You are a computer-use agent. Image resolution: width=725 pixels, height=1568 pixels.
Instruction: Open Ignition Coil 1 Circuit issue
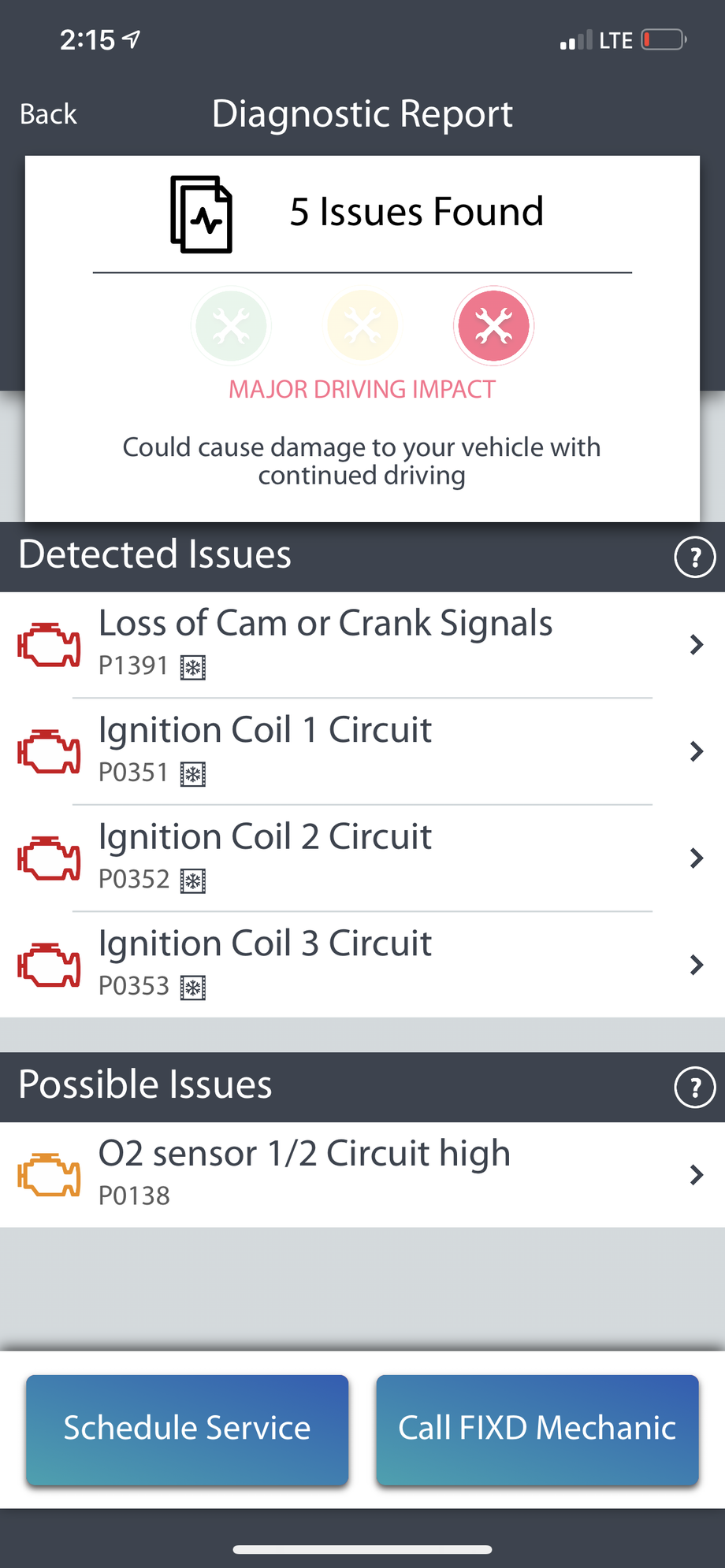coord(265,730)
